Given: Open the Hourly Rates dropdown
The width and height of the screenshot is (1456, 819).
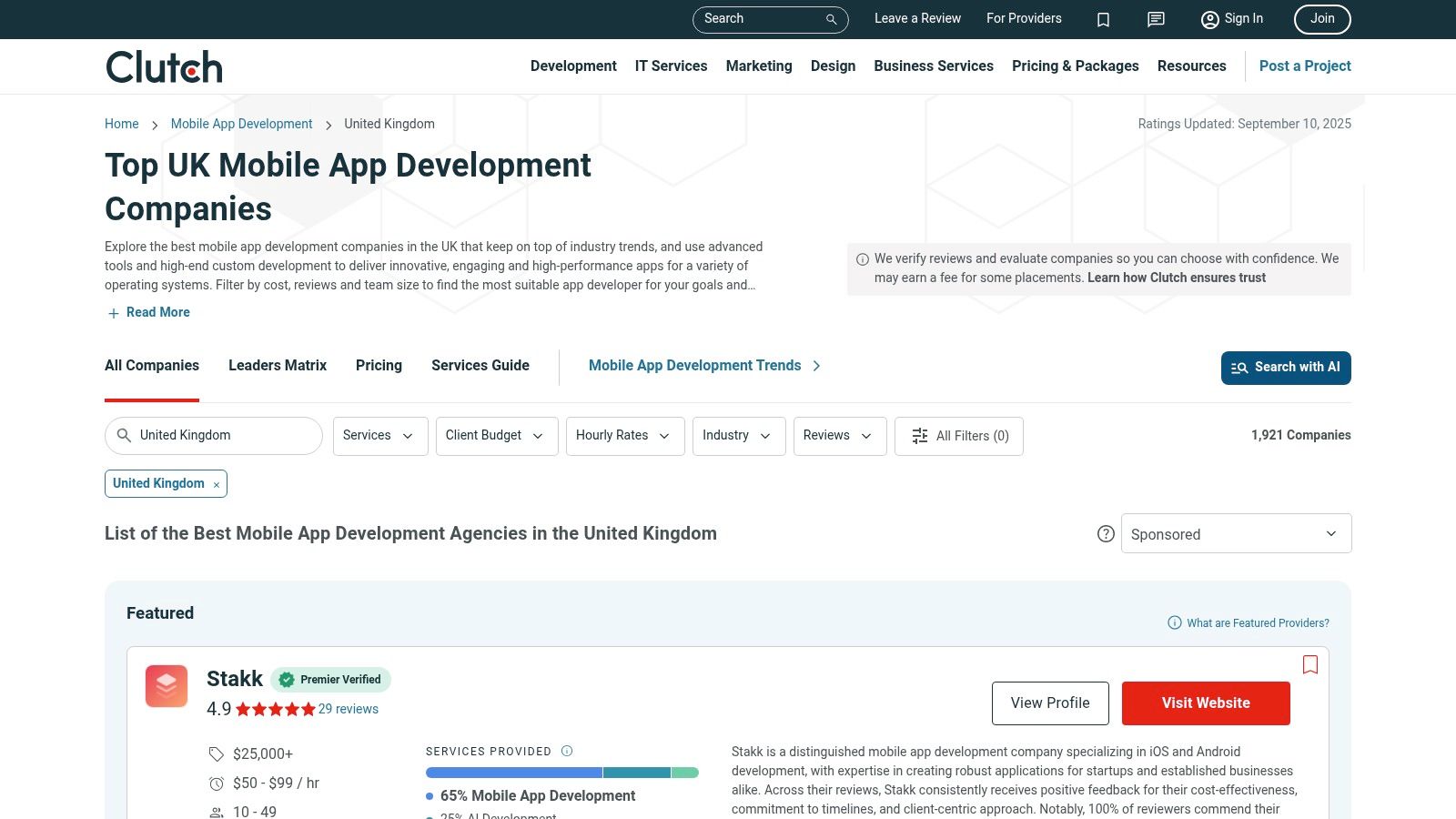Looking at the screenshot, I should [624, 436].
